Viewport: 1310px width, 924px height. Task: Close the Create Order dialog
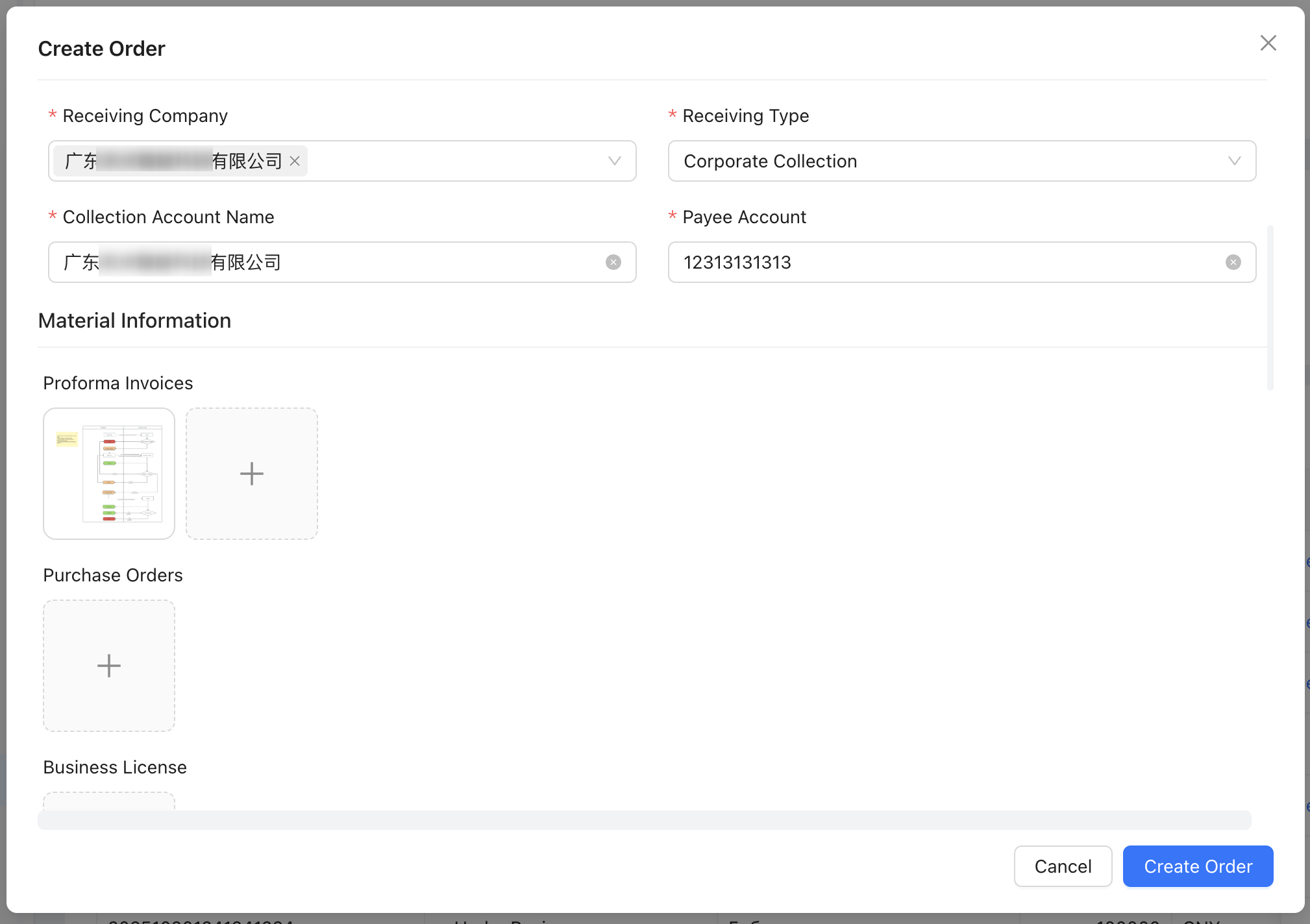click(x=1268, y=43)
